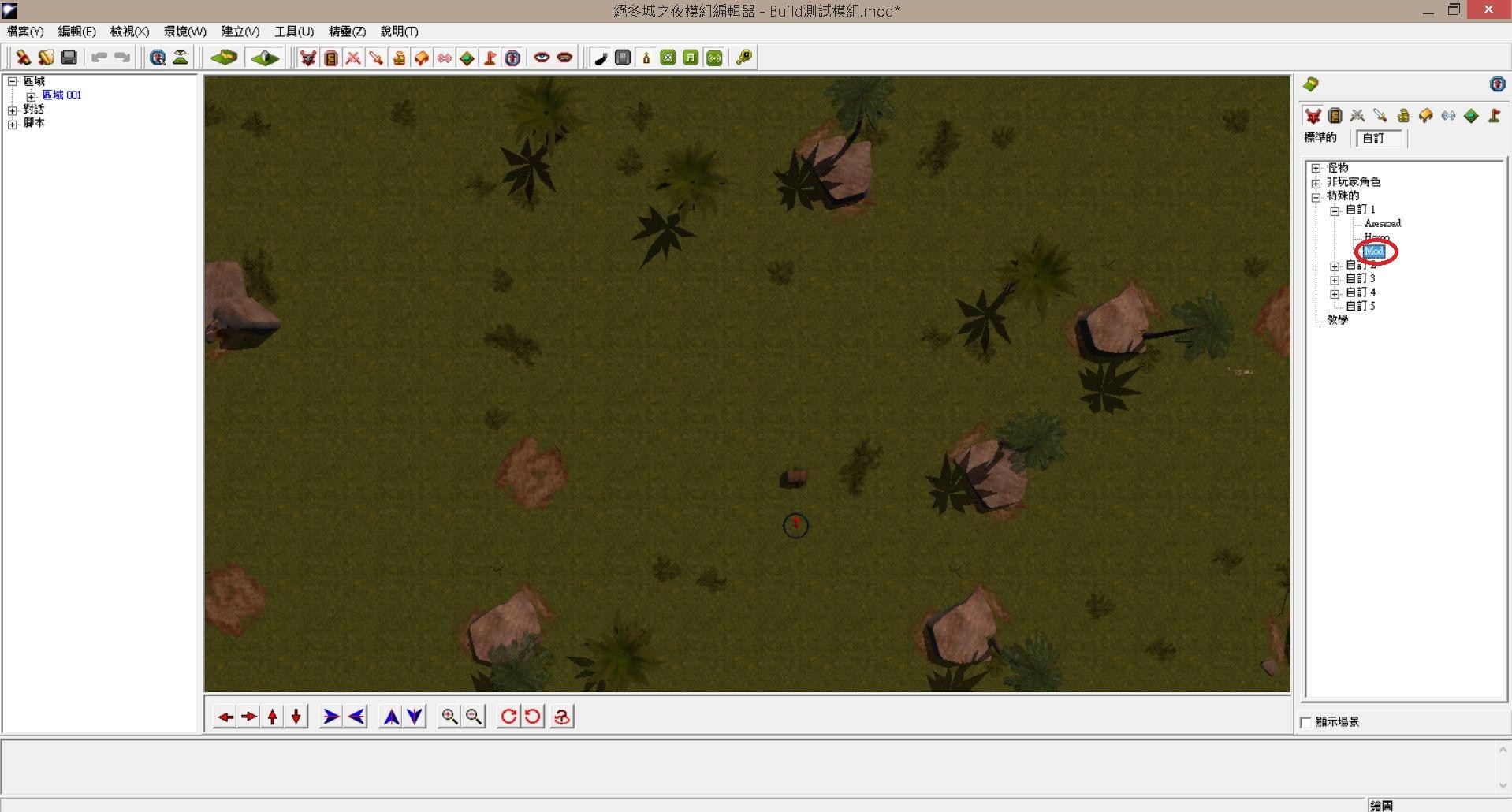Toggle the flag Waypoints icon in top toolbar
This screenshot has height=812, width=1512.
[x=490, y=58]
